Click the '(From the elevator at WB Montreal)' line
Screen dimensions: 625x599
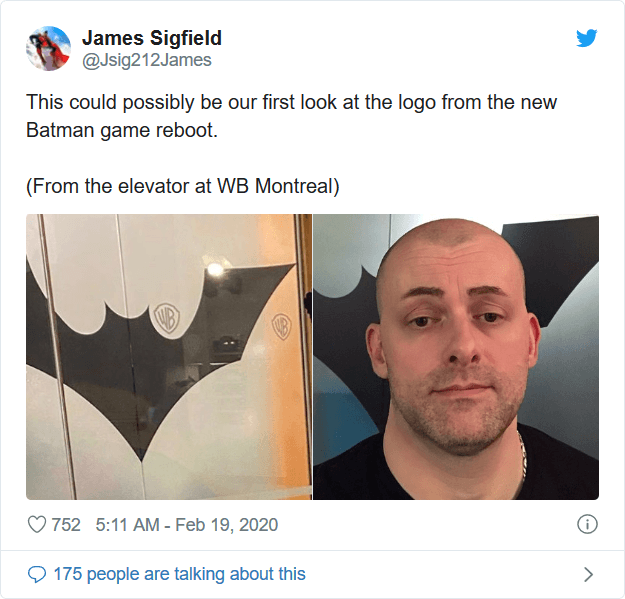[183, 186]
